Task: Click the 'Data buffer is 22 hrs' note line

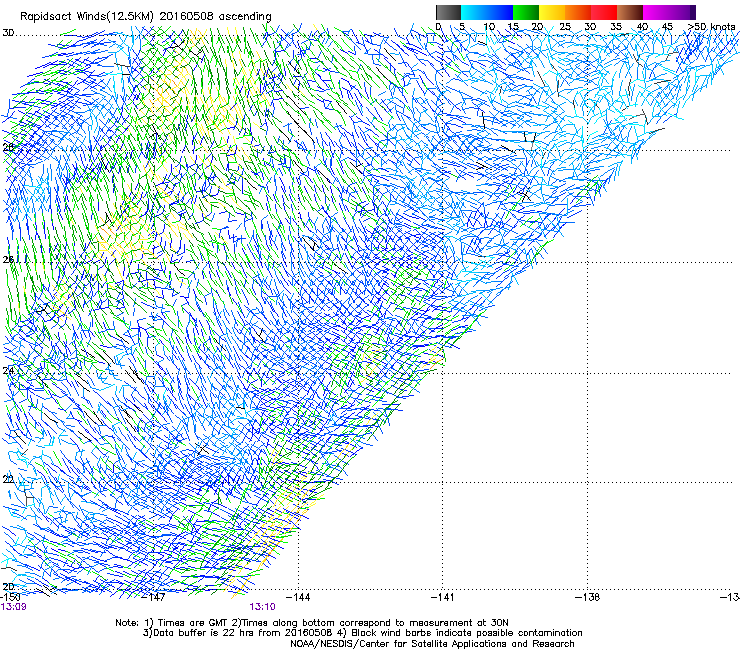Action: pyautogui.click(x=362, y=633)
